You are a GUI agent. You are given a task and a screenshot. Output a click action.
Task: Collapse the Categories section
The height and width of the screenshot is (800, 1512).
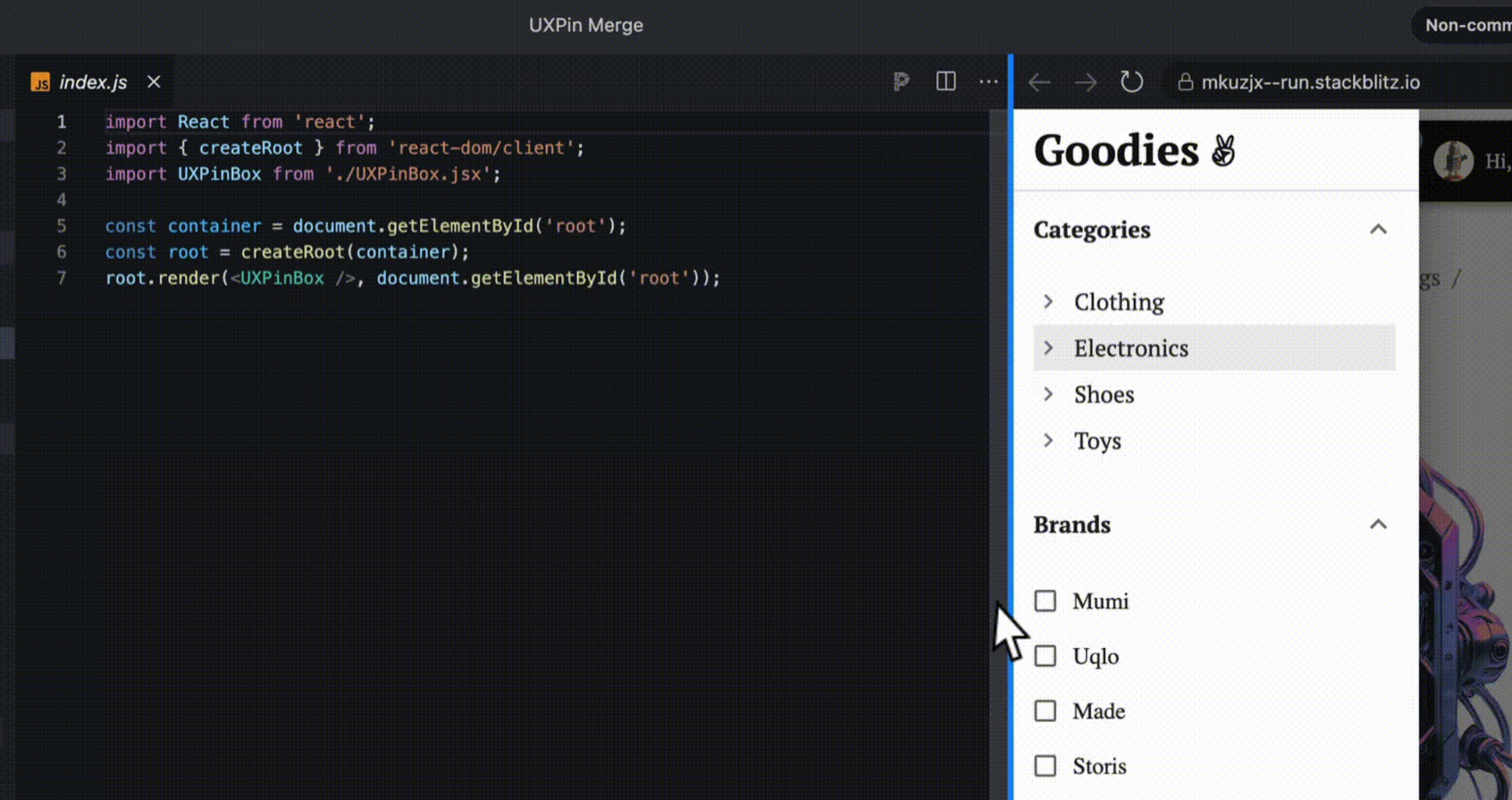[x=1377, y=230]
